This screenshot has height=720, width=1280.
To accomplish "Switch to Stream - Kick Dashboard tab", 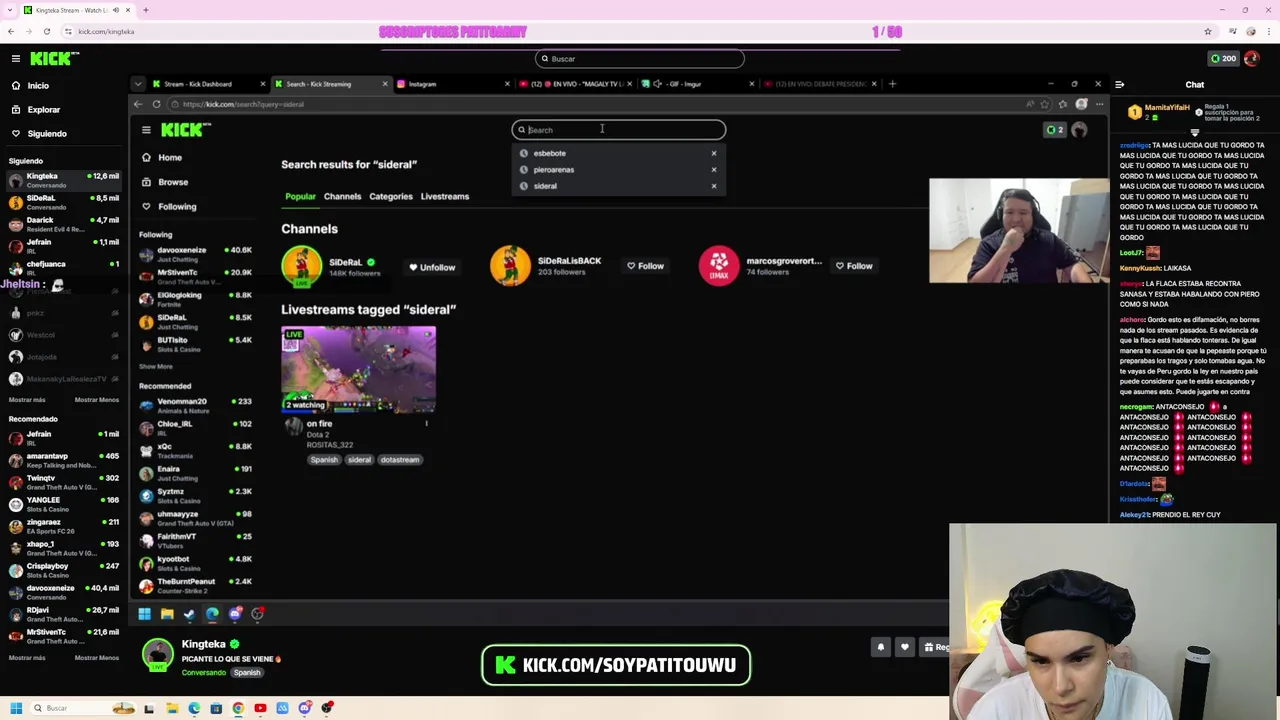I will click(x=208, y=84).
